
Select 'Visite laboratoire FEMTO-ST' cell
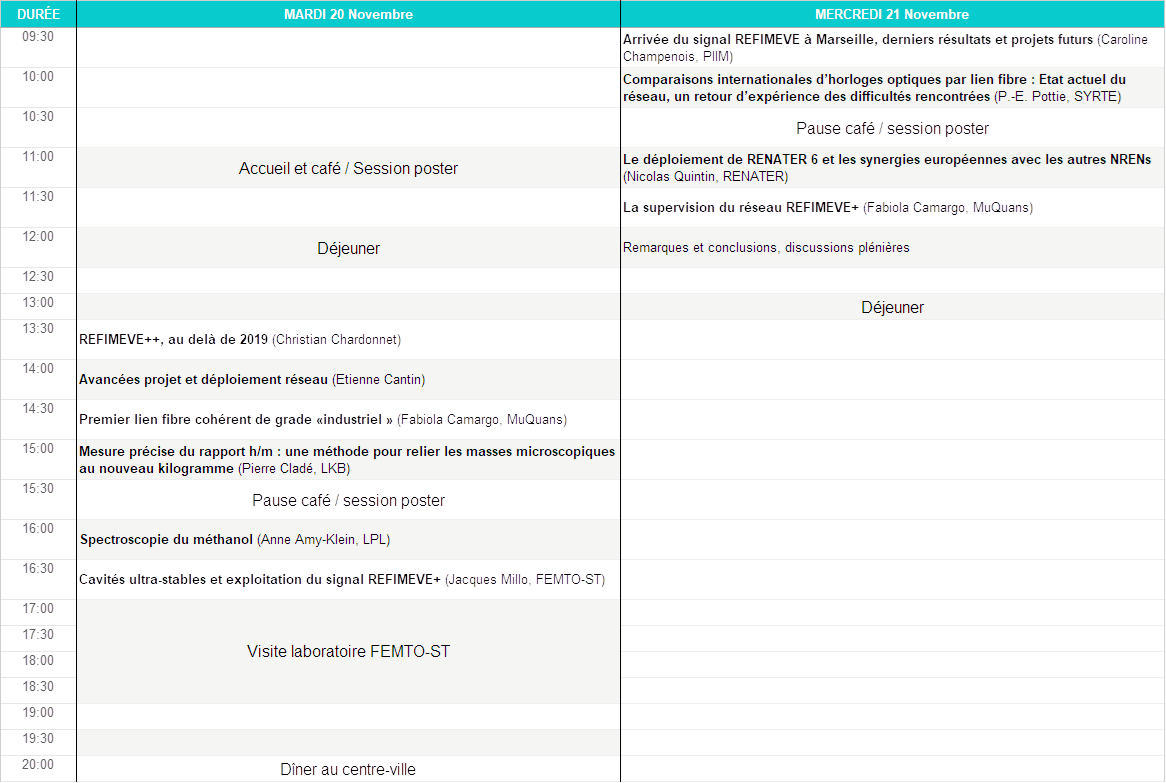click(348, 651)
